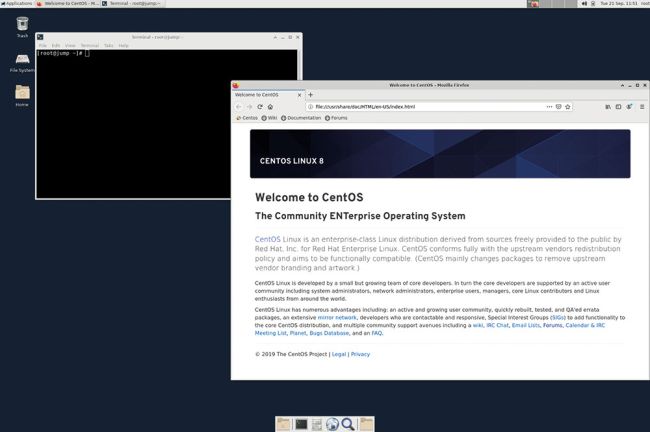Focus the terminal at the root@jump prompt
Screen dimensions: 650x432
point(167,124)
